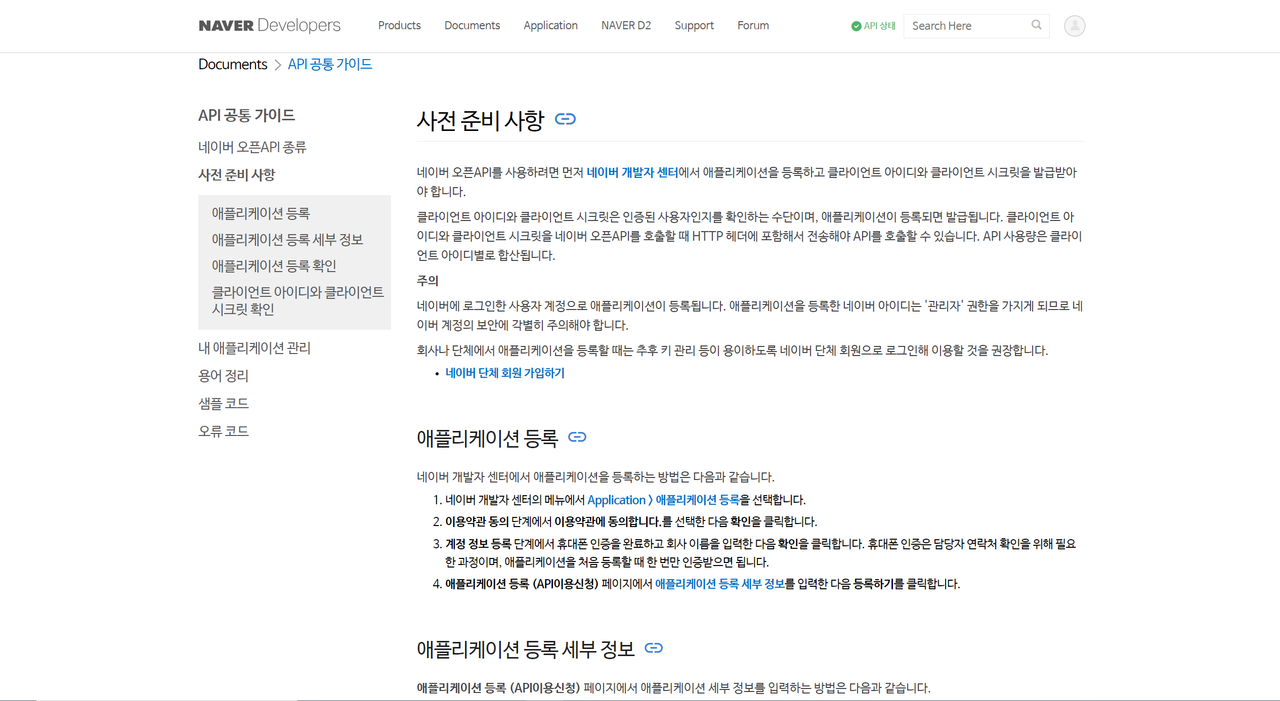Image resolution: width=1280 pixels, height=701 pixels.
Task: Open the user profile avatar icon
Action: tap(1075, 26)
